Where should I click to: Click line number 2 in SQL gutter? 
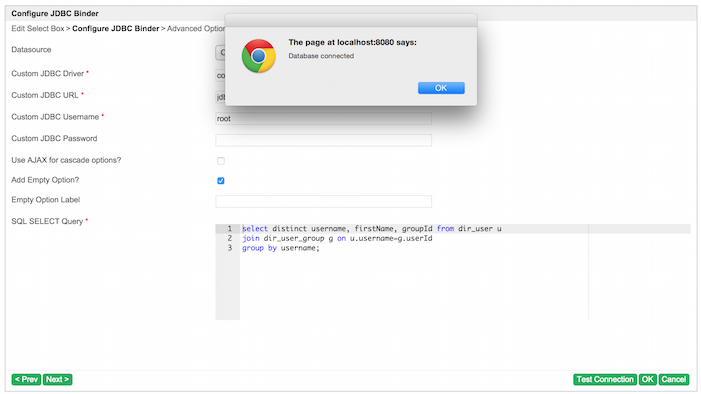coord(230,238)
